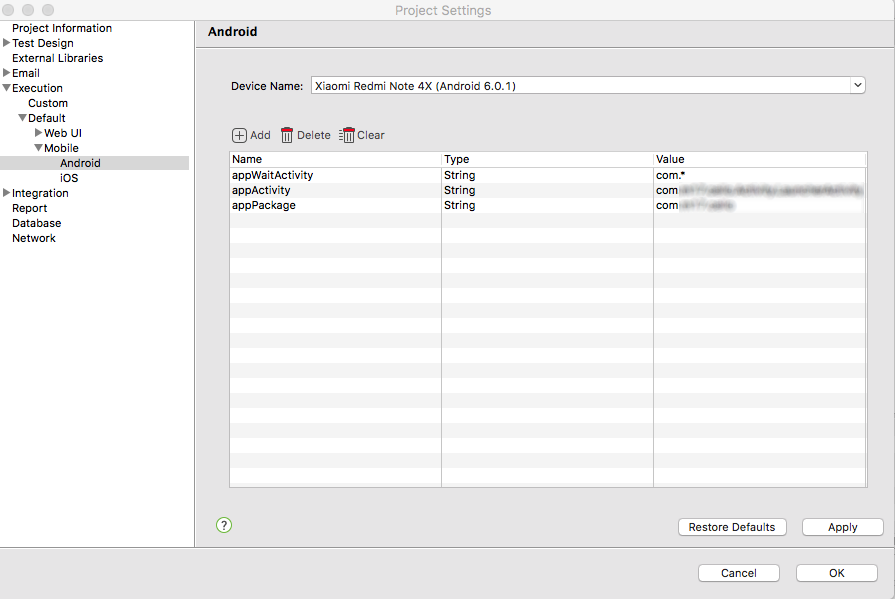Click the OK button
This screenshot has width=895, height=599.
[x=837, y=573]
